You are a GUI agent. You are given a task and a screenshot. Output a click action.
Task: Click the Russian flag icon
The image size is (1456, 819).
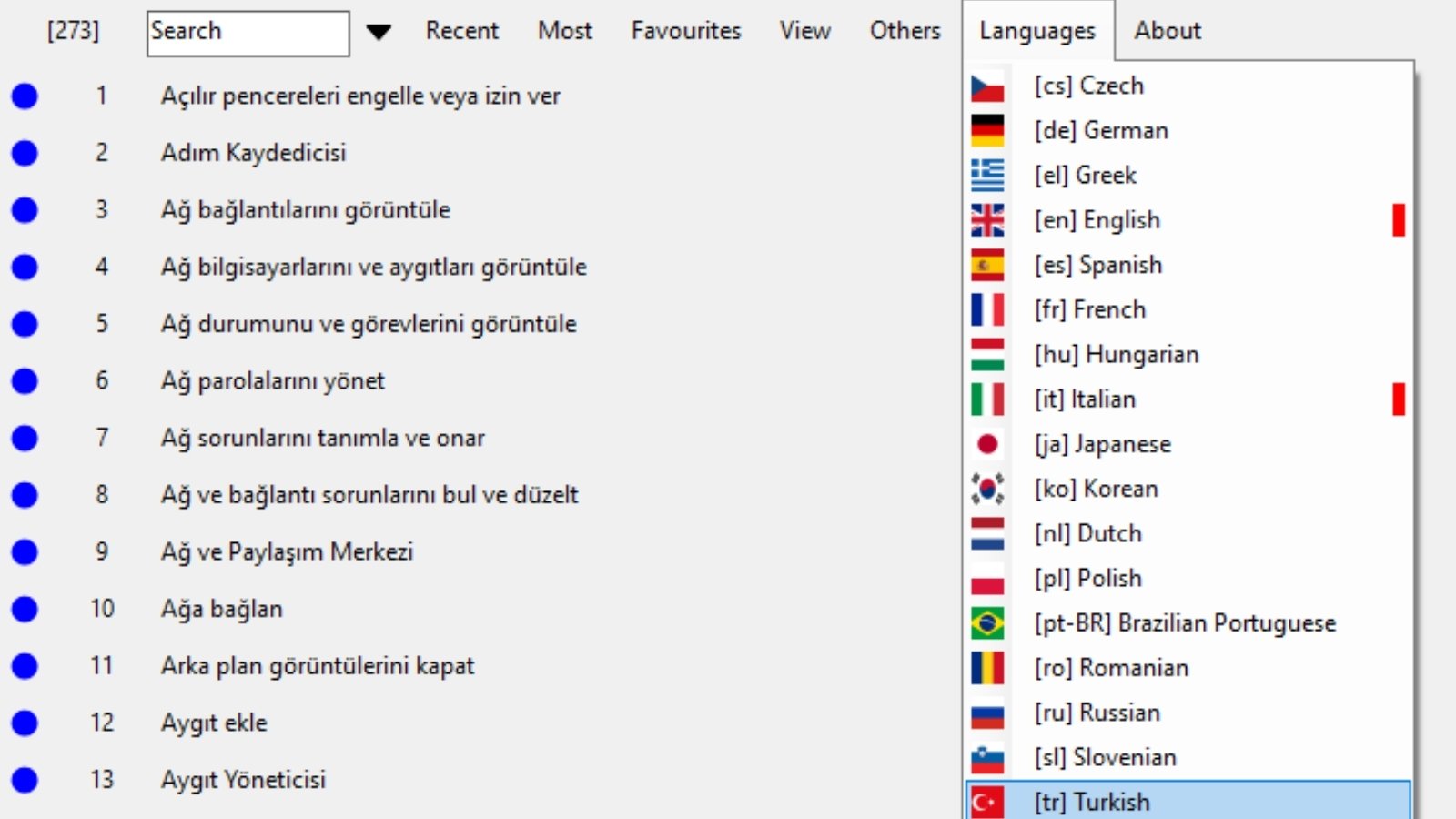click(987, 713)
